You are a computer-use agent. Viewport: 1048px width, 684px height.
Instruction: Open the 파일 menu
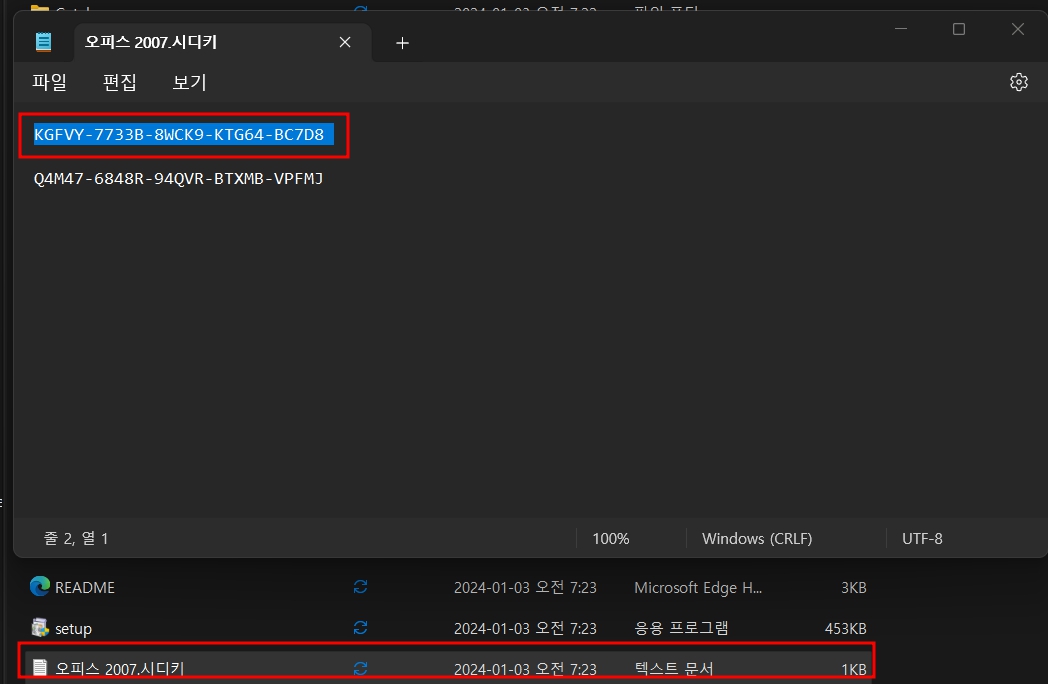[x=49, y=82]
